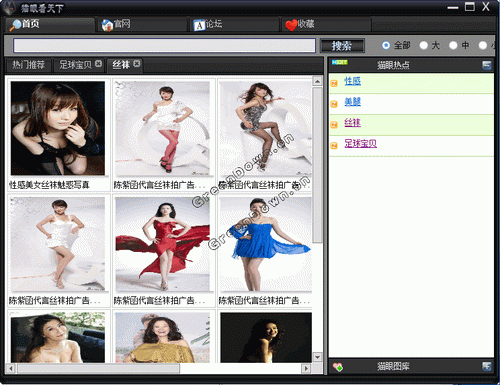Open thumbnail of woman in white dress posing
The width and height of the screenshot is (500, 385).
(58, 244)
